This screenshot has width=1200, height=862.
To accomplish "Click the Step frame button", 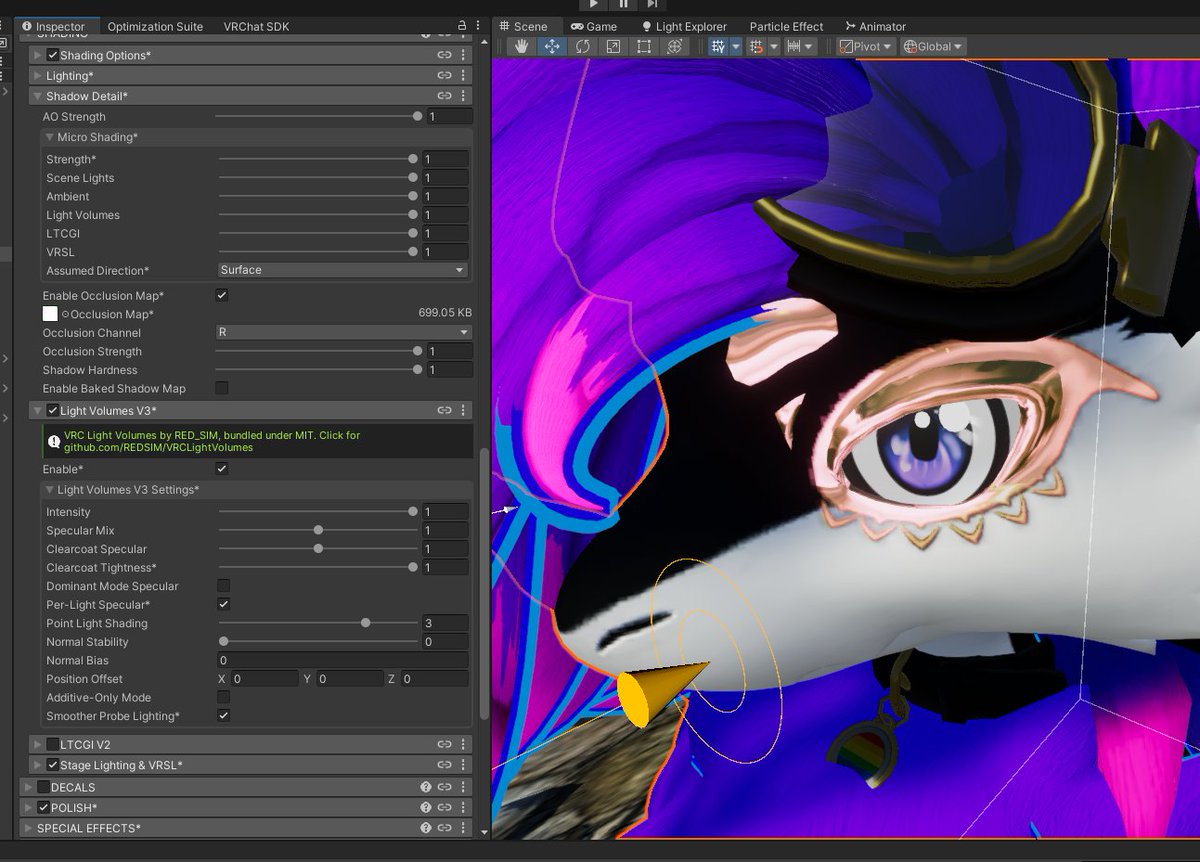I will point(653,4).
